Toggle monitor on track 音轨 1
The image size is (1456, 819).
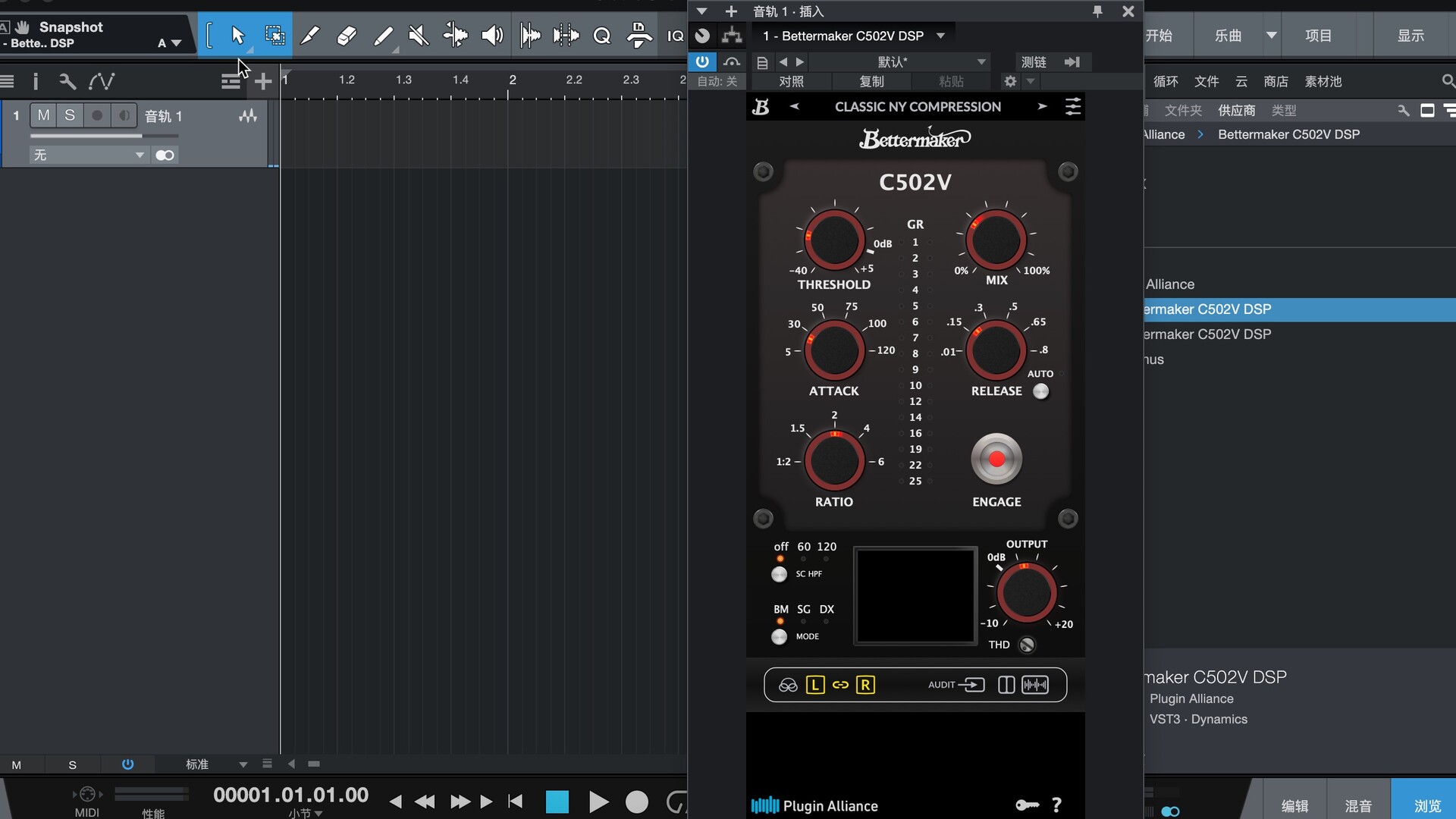(x=124, y=115)
